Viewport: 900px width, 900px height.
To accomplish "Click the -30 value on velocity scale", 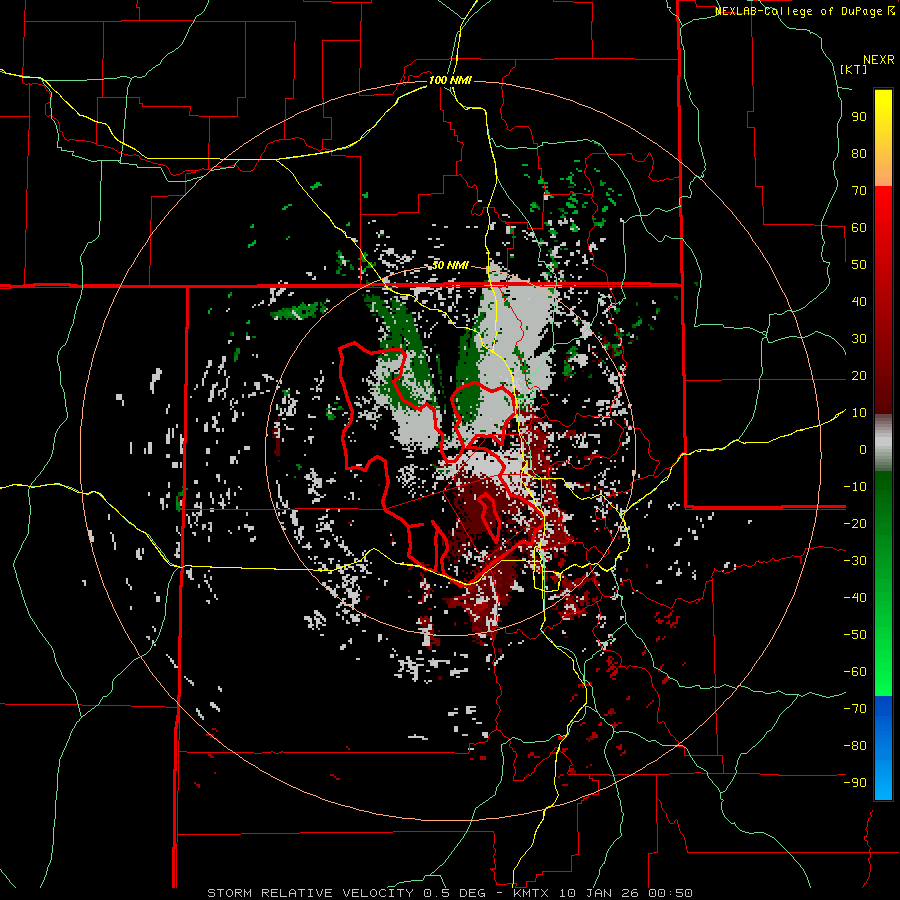I will 855,561.
